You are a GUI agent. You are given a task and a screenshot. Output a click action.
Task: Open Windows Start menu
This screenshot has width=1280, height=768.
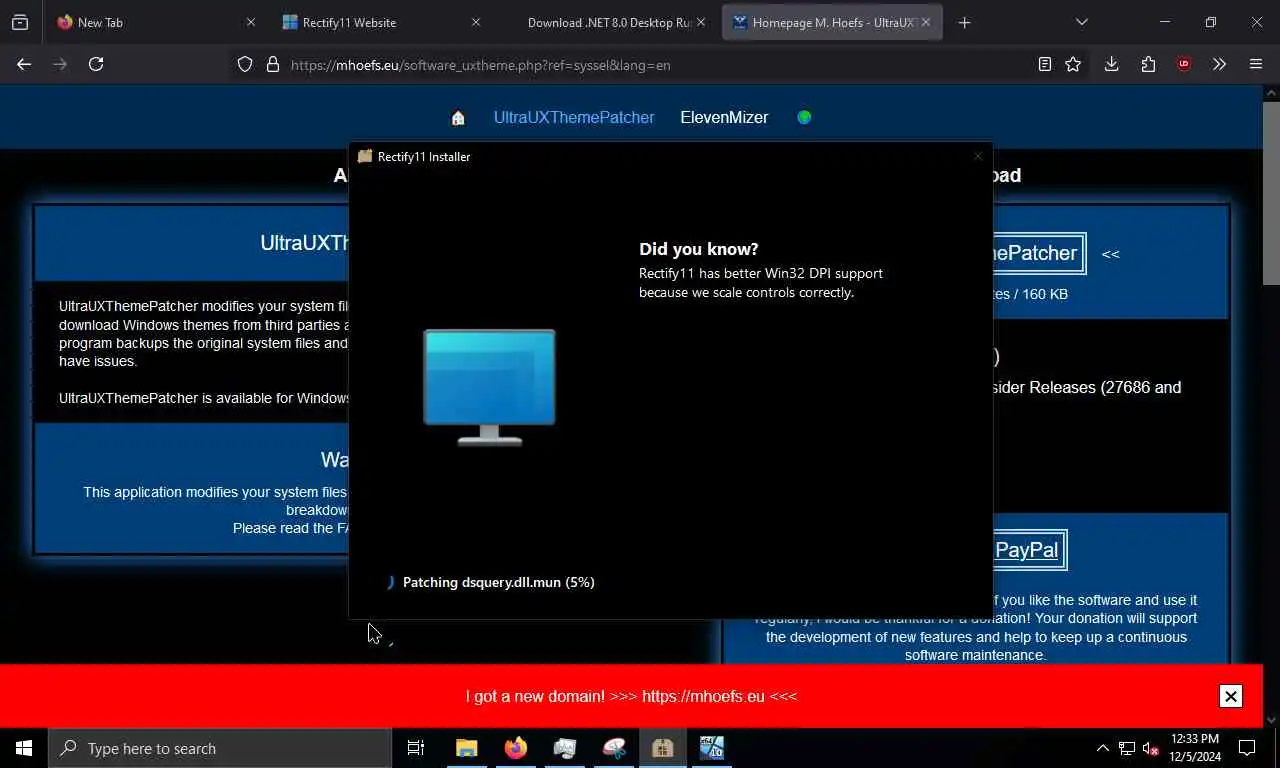(24, 748)
